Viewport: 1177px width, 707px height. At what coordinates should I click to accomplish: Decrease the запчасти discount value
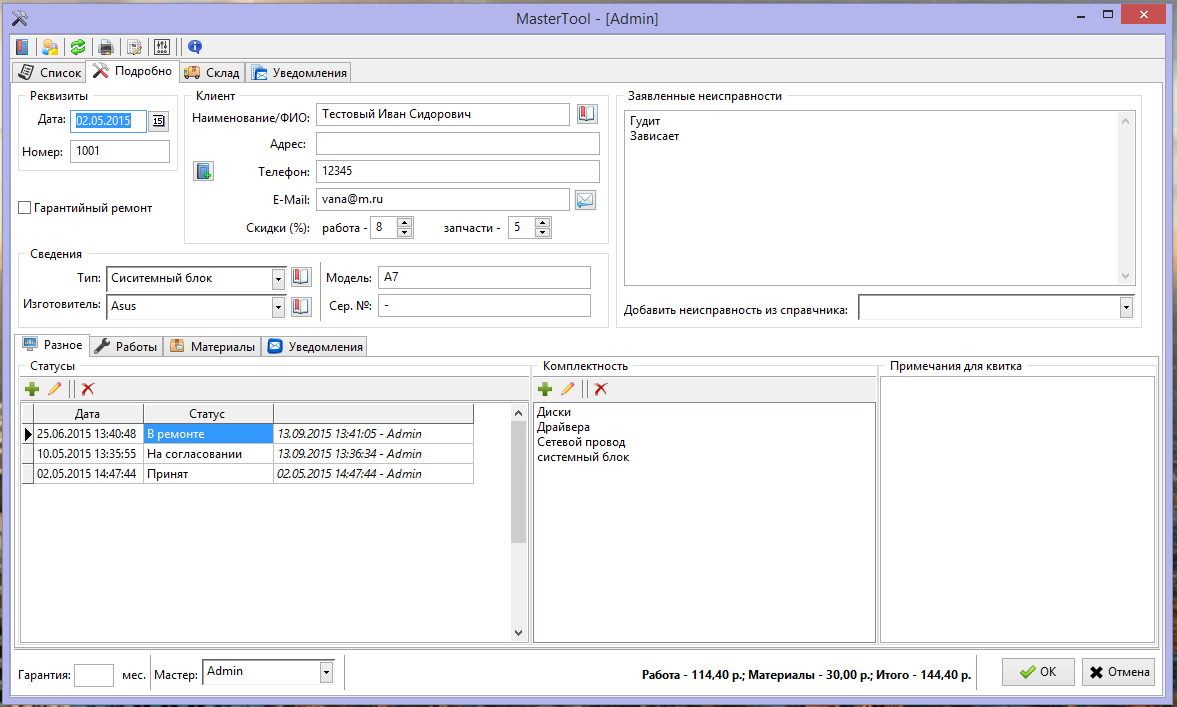tap(543, 233)
